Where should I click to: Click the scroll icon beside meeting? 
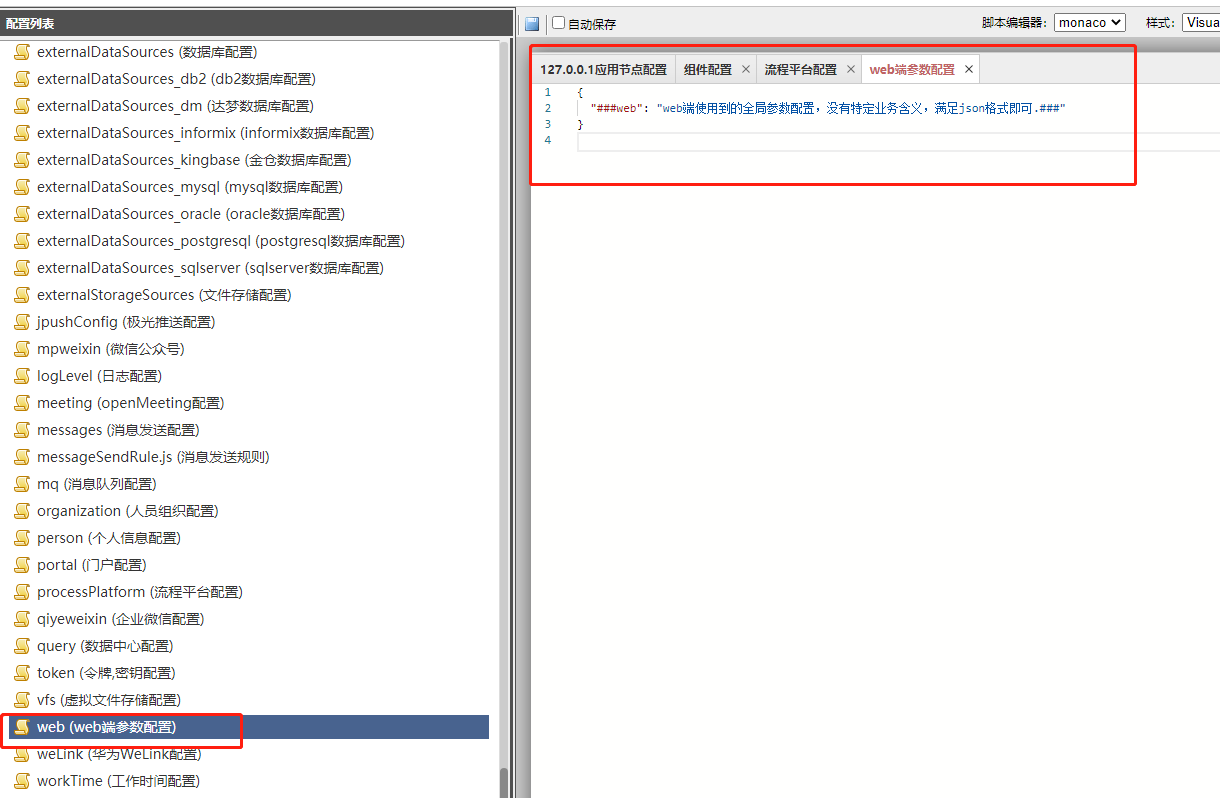coord(22,403)
